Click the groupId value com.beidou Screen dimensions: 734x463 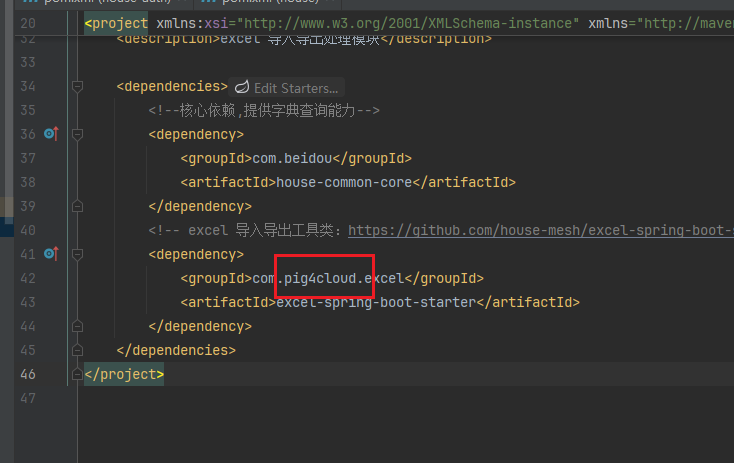292,158
